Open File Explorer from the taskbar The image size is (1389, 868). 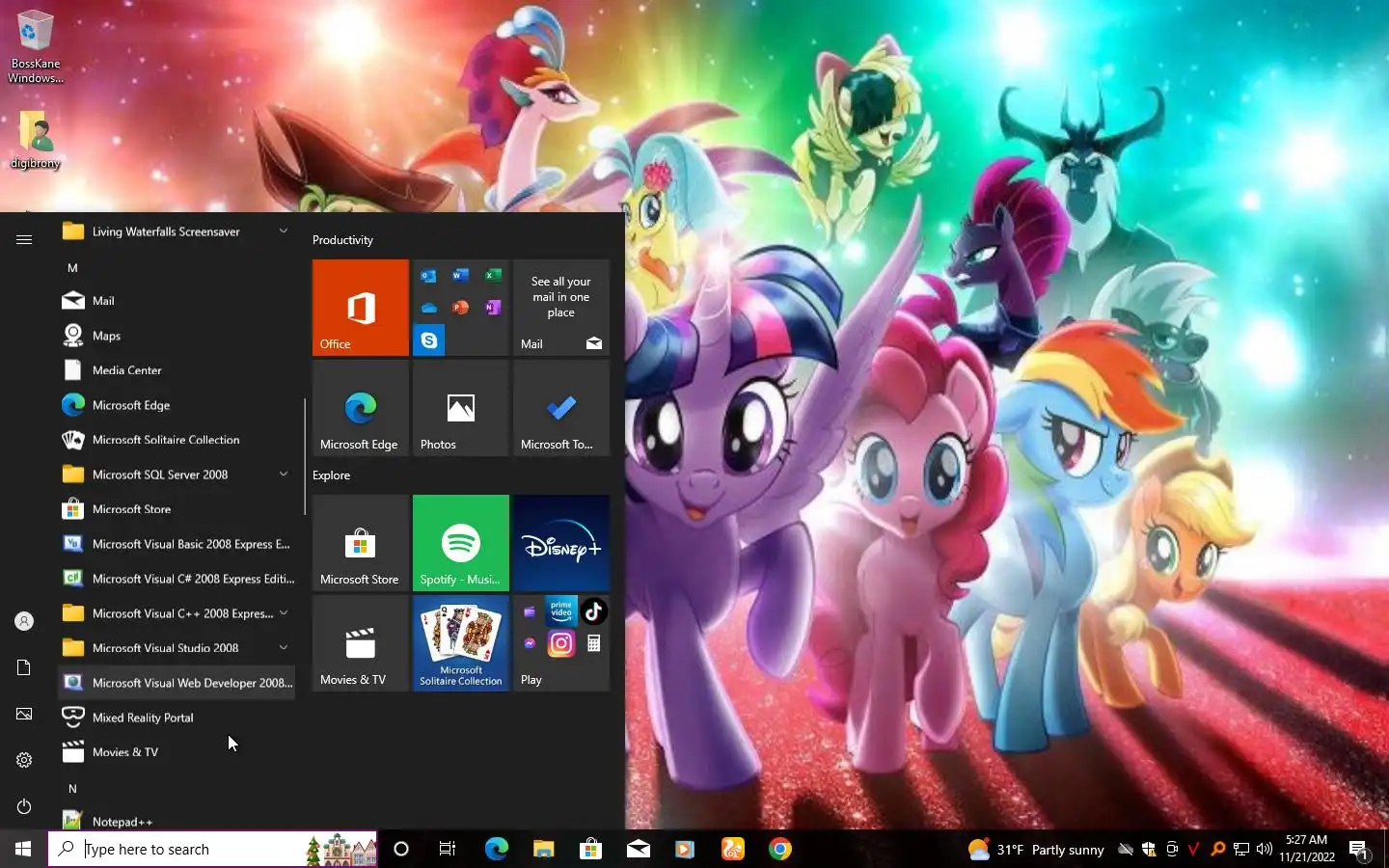pos(543,849)
